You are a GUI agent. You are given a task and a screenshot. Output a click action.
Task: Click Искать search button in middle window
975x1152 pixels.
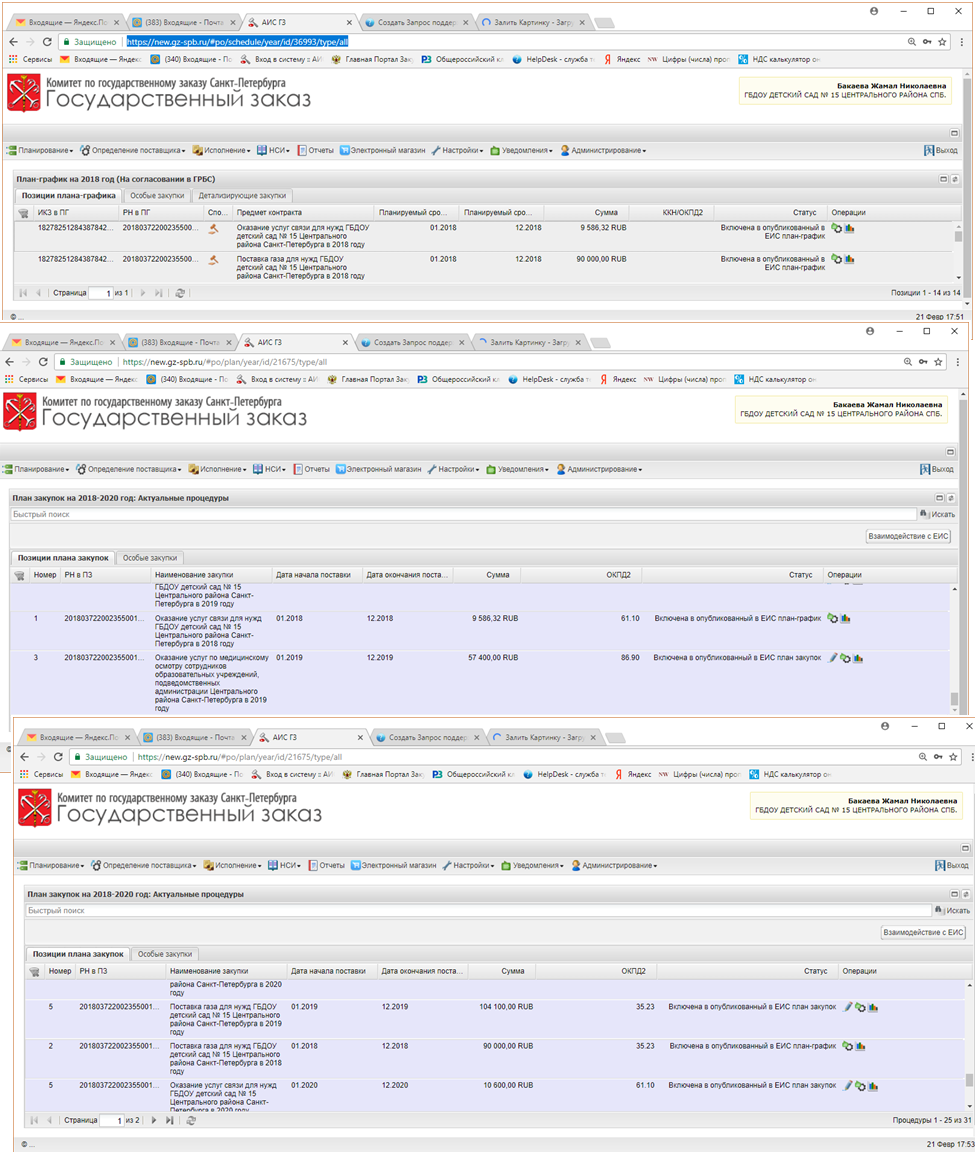(938, 514)
